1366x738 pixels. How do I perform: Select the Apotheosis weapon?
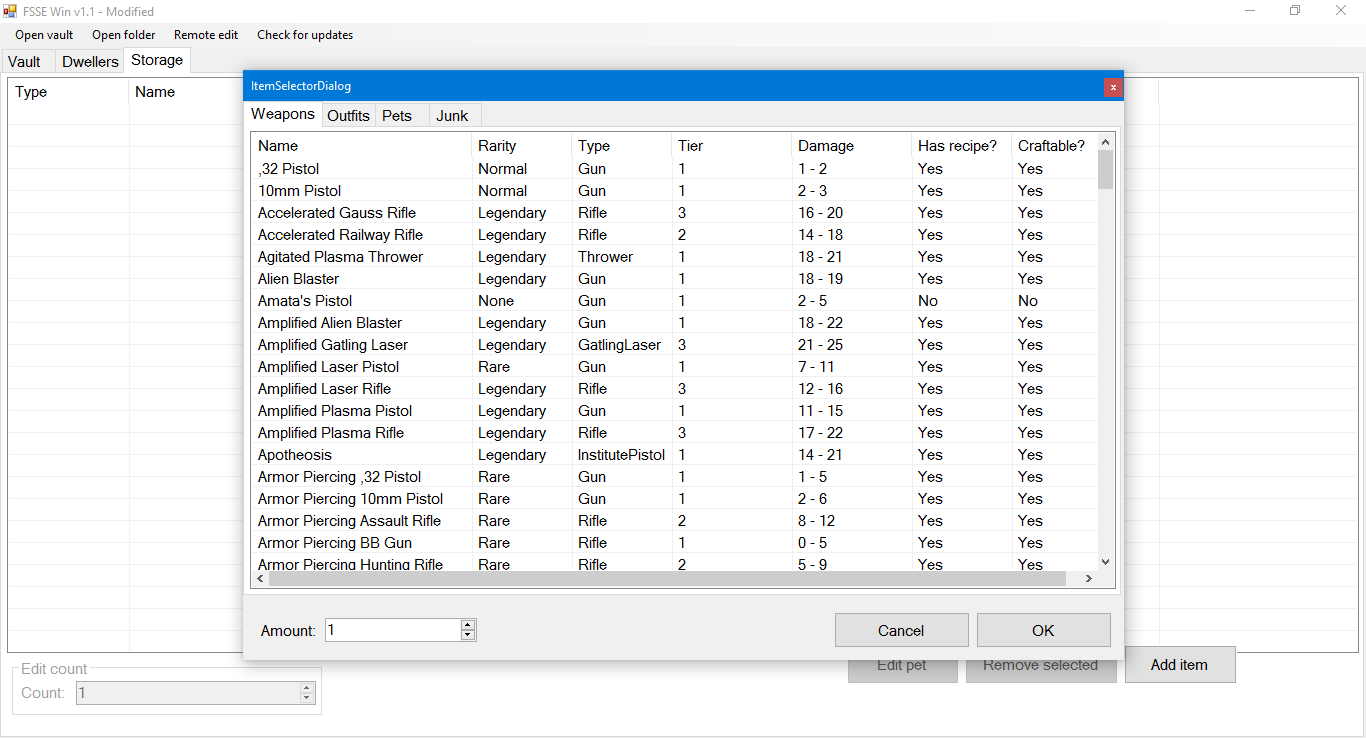pyautogui.click(x=674, y=455)
